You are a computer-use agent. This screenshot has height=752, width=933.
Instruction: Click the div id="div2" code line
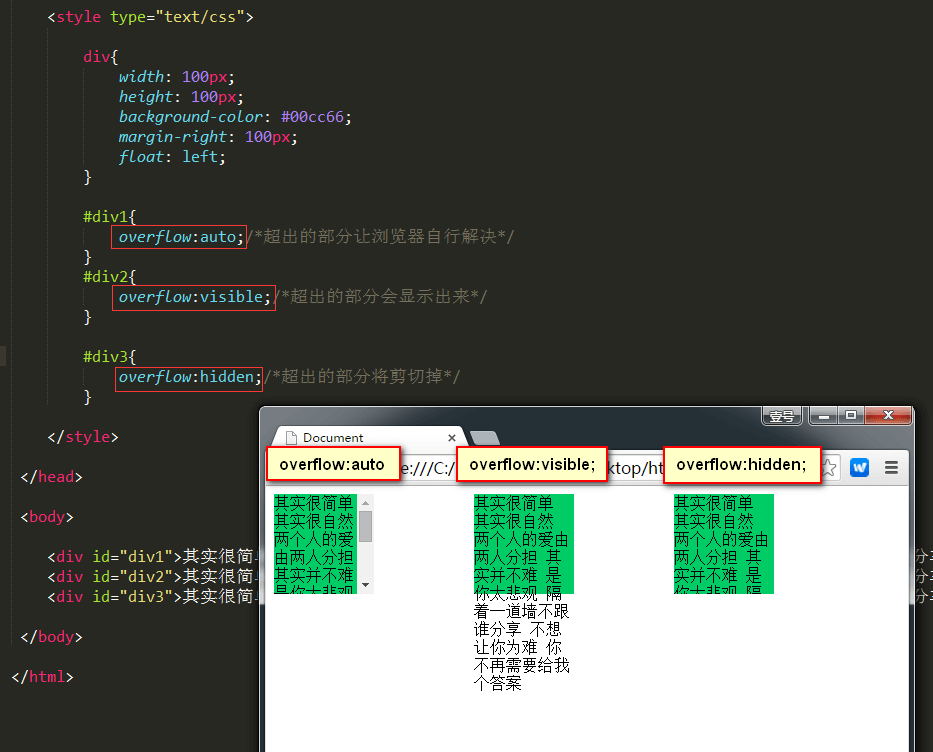click(x=153, y=576)
